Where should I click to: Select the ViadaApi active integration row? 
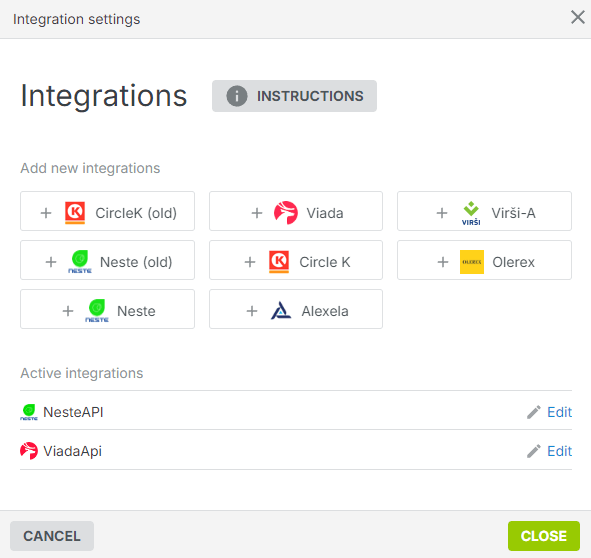coord(296,451)
